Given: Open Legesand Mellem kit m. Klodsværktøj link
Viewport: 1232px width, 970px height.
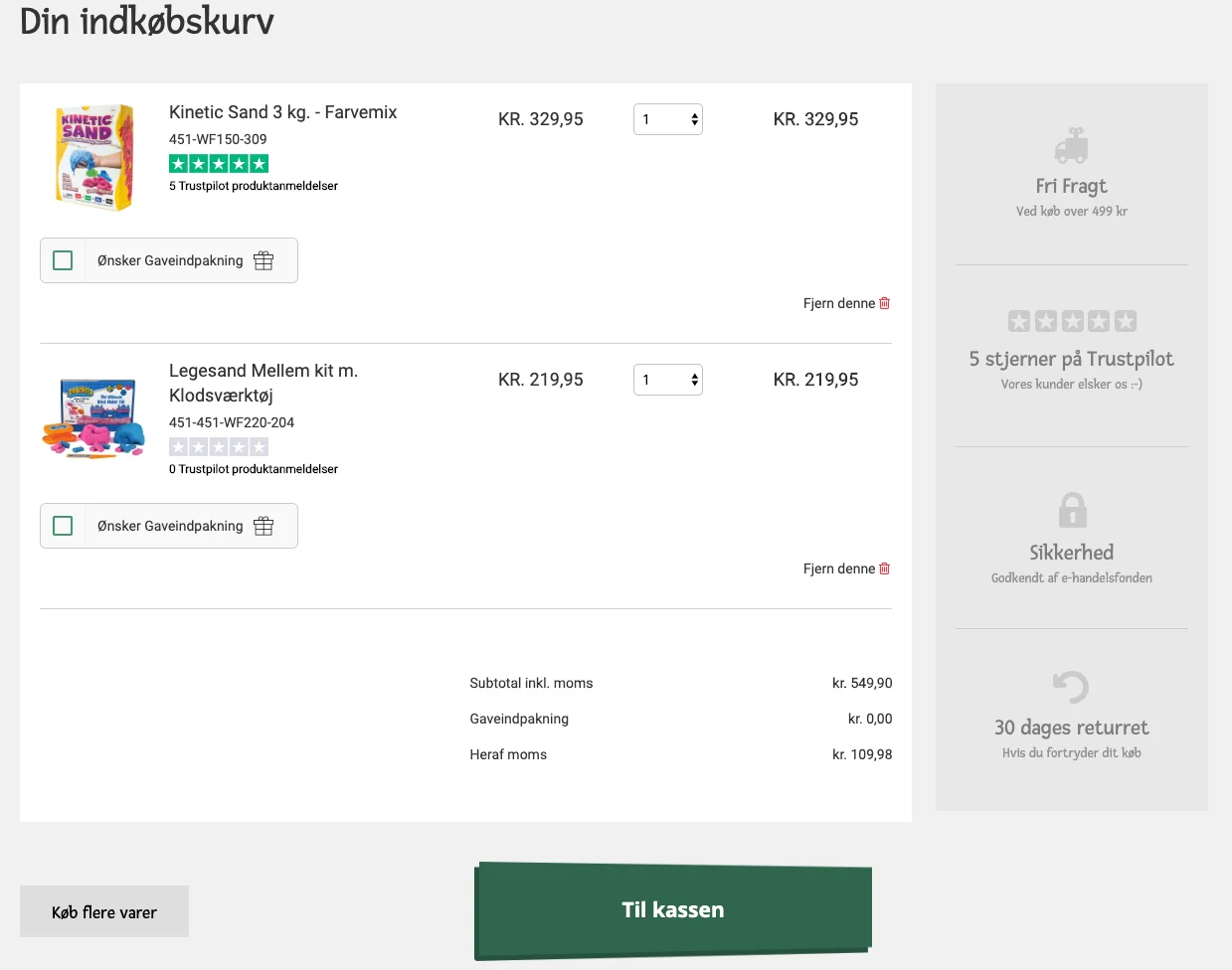Looking at the screenshot, I should tap(264, 383).
